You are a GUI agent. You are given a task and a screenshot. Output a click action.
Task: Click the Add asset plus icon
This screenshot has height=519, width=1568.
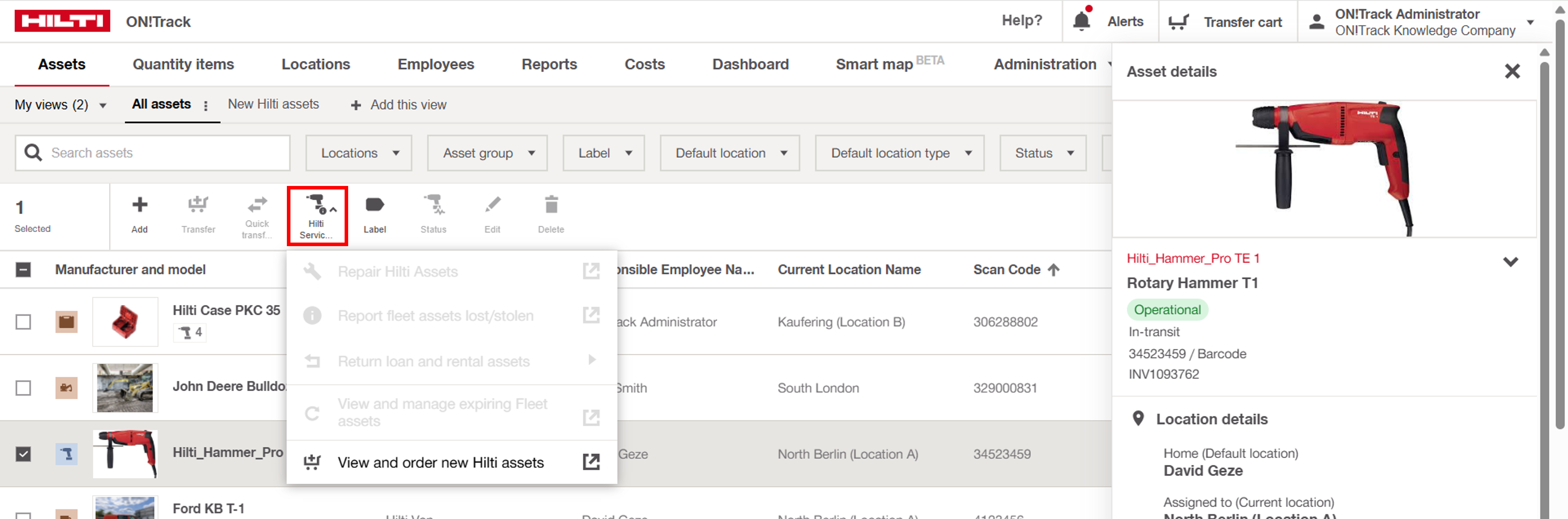pos(139,204)
